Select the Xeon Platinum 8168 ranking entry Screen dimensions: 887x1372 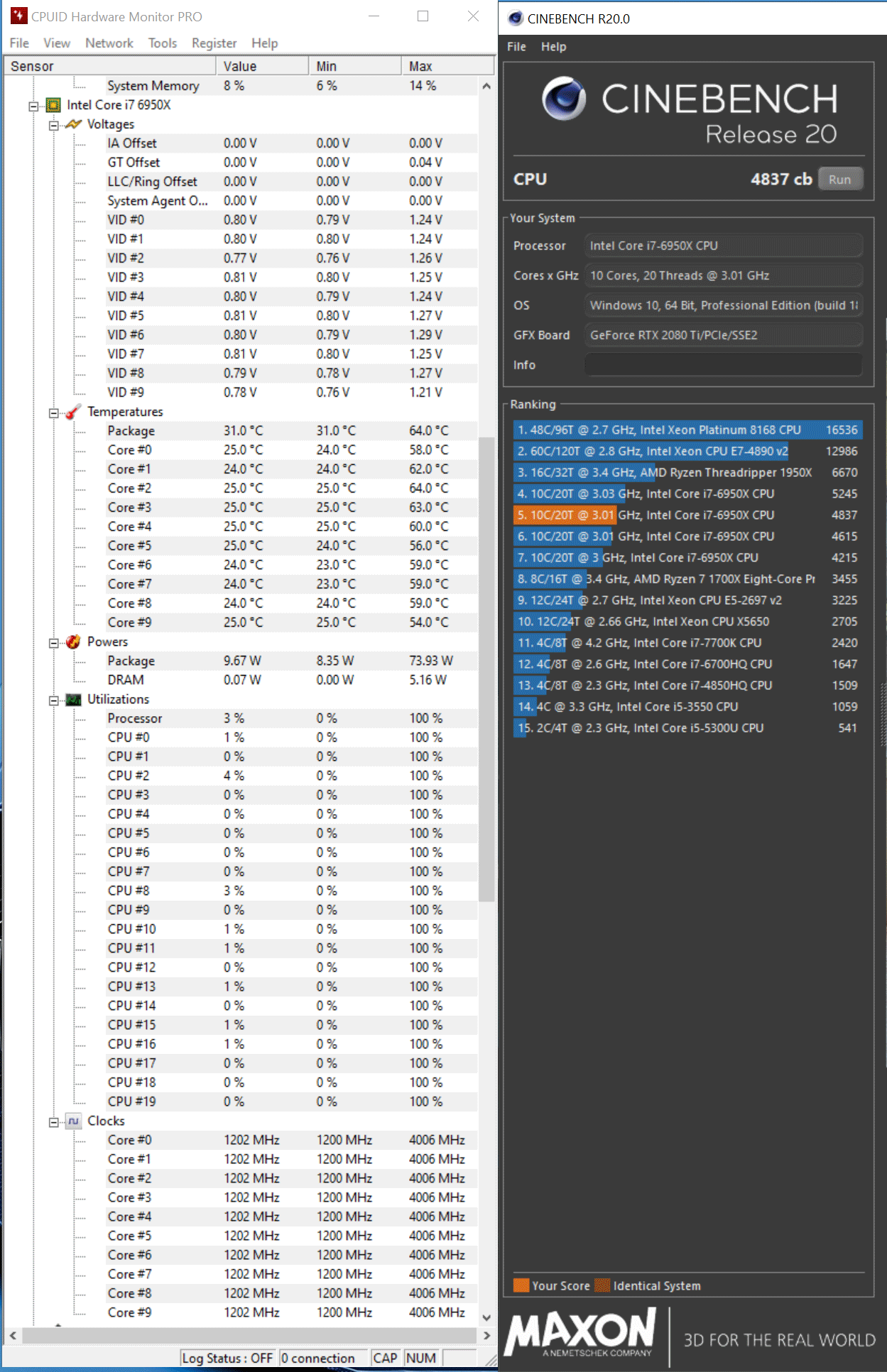pyautogui.click(x=687, y=429)
